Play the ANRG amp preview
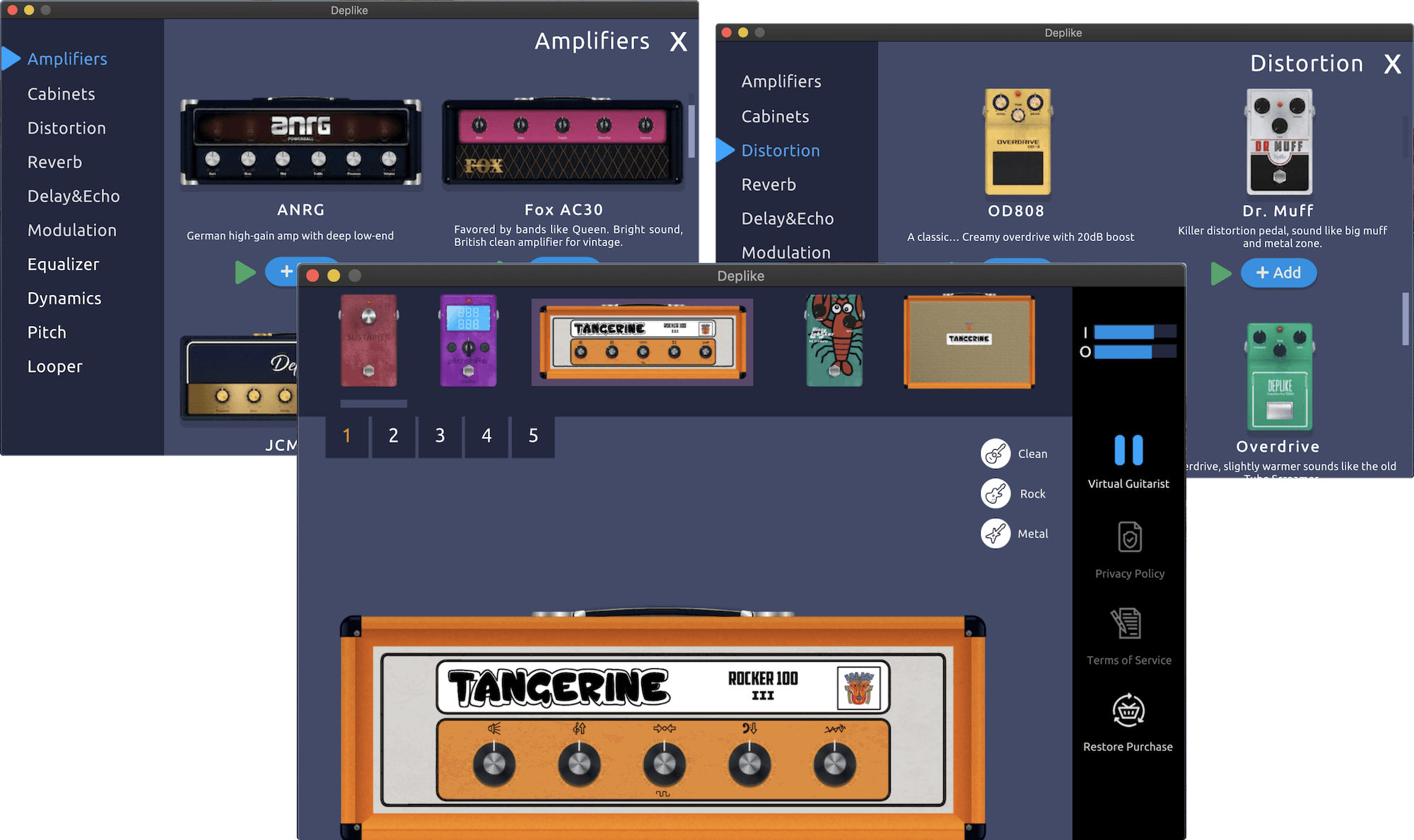Image resolution: width=1414 pixels, height=840 pixels. [245, 271]
